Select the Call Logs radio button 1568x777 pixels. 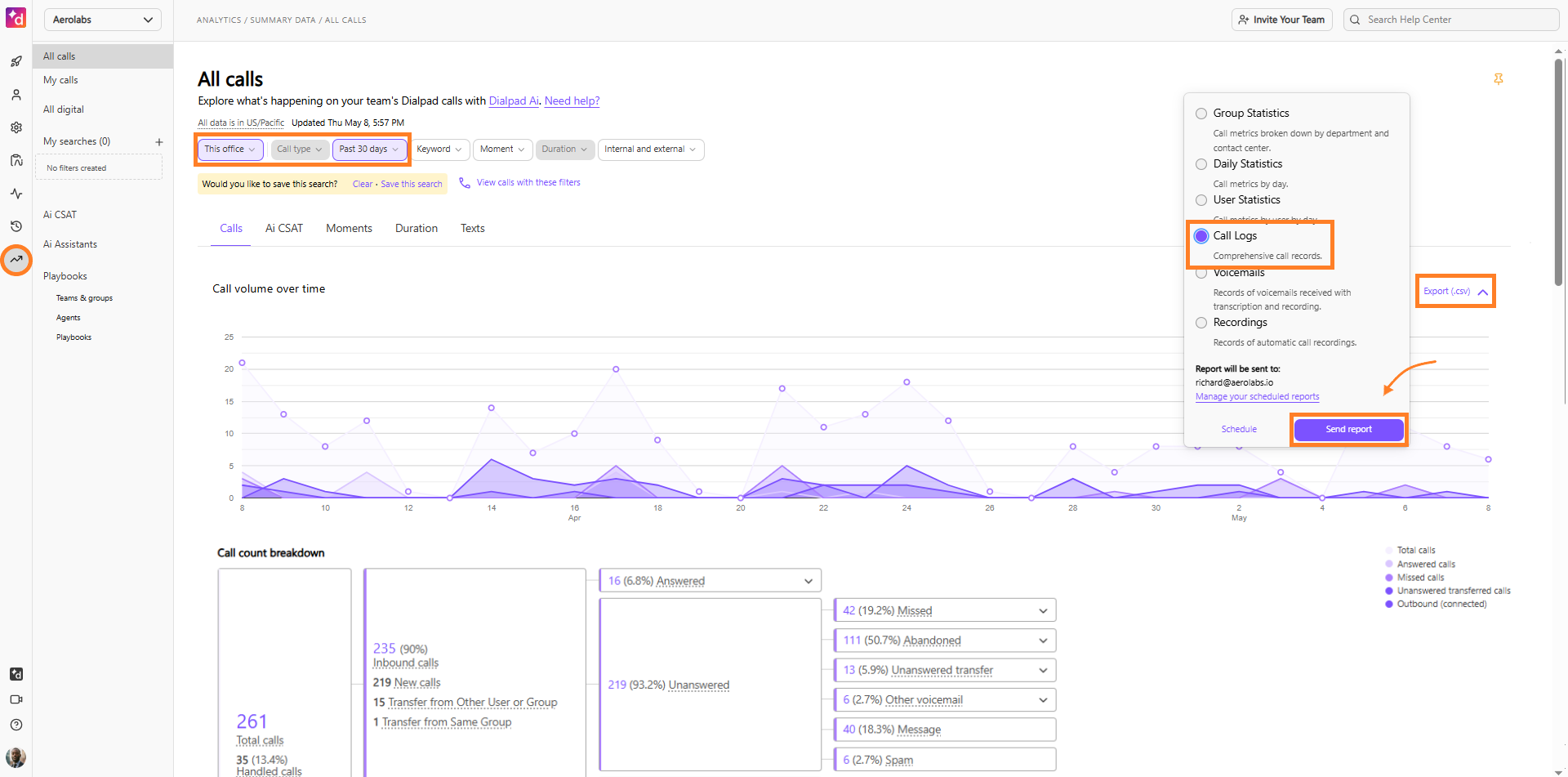1201,236
